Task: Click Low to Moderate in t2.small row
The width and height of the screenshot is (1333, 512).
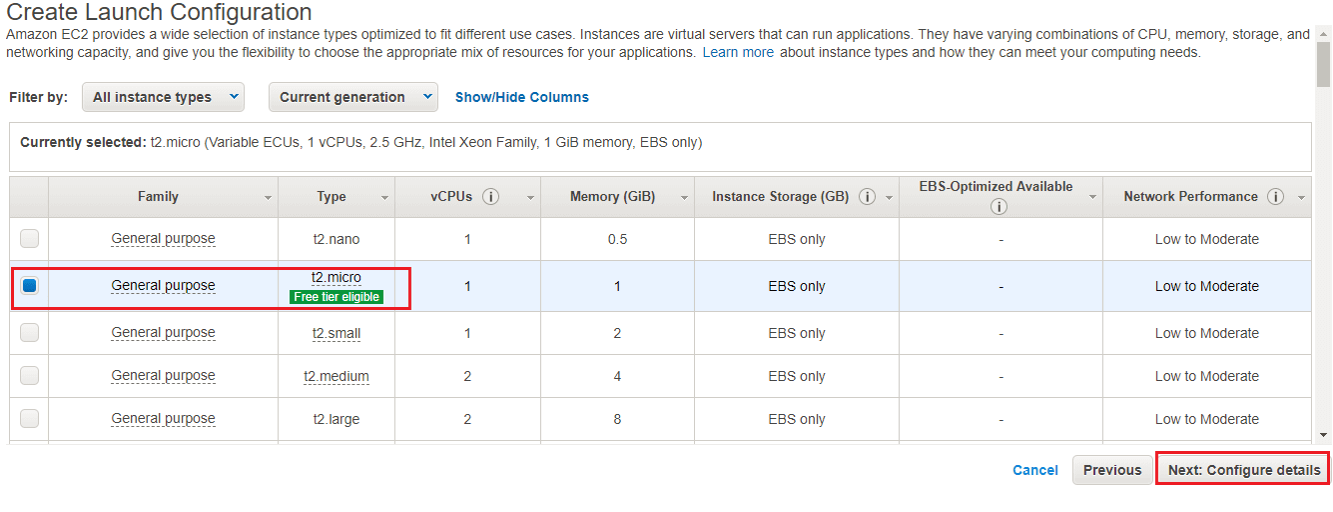Action: pyautogui.click(x=1207, y=333)
